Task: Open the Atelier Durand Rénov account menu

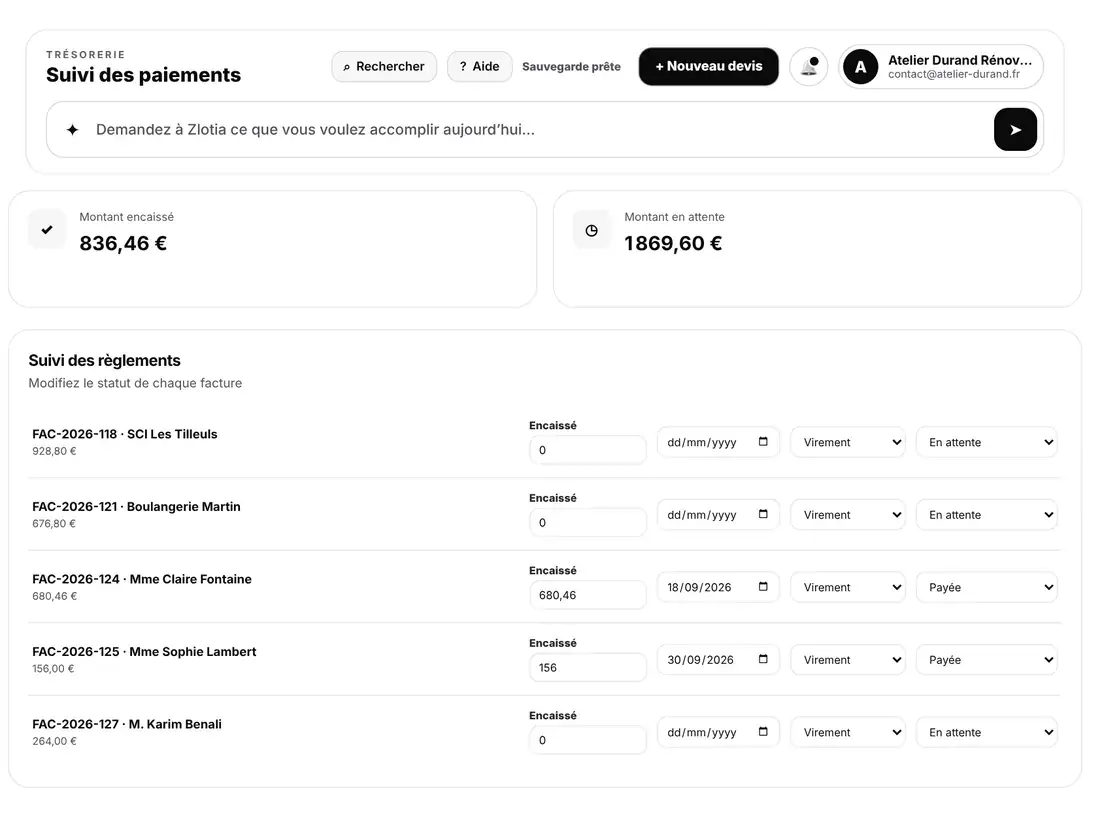Action: coord(941,67)
